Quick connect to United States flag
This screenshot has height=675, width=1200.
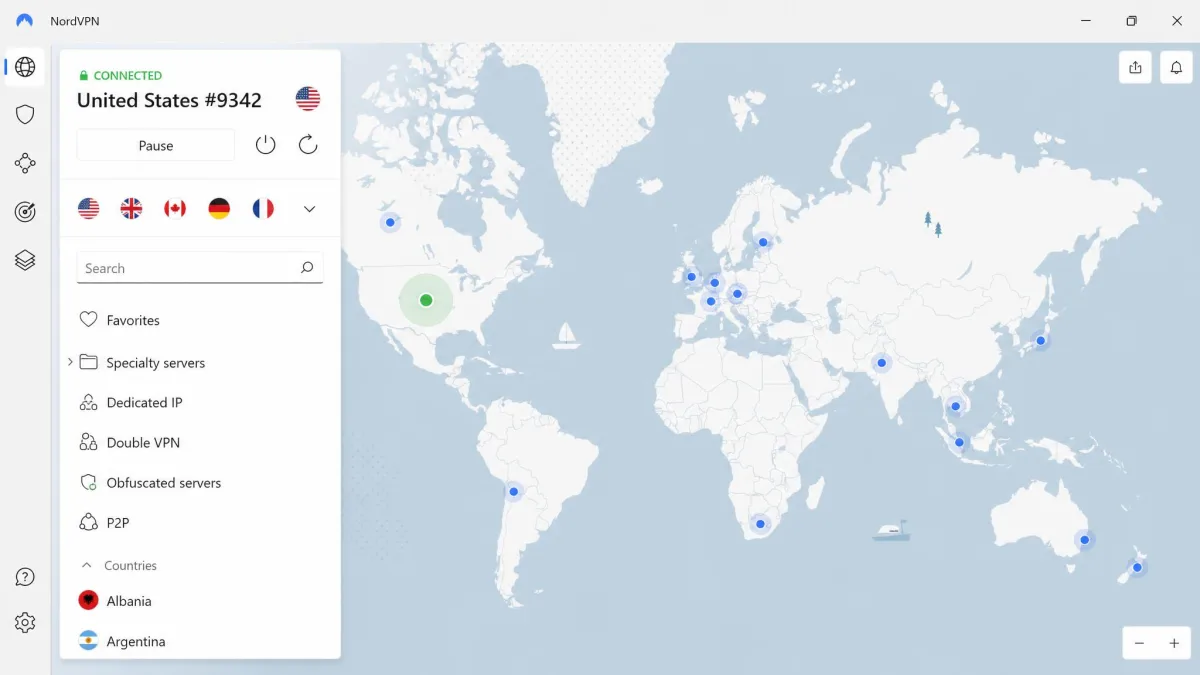tap(89, 208)
